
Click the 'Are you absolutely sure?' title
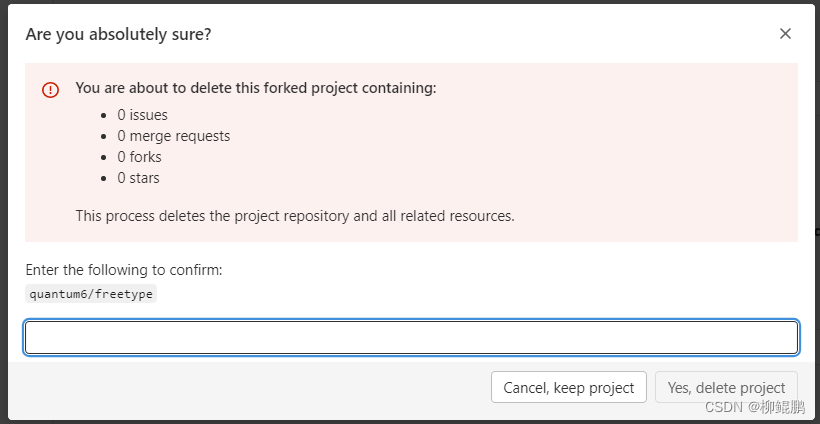click(118, 35)
